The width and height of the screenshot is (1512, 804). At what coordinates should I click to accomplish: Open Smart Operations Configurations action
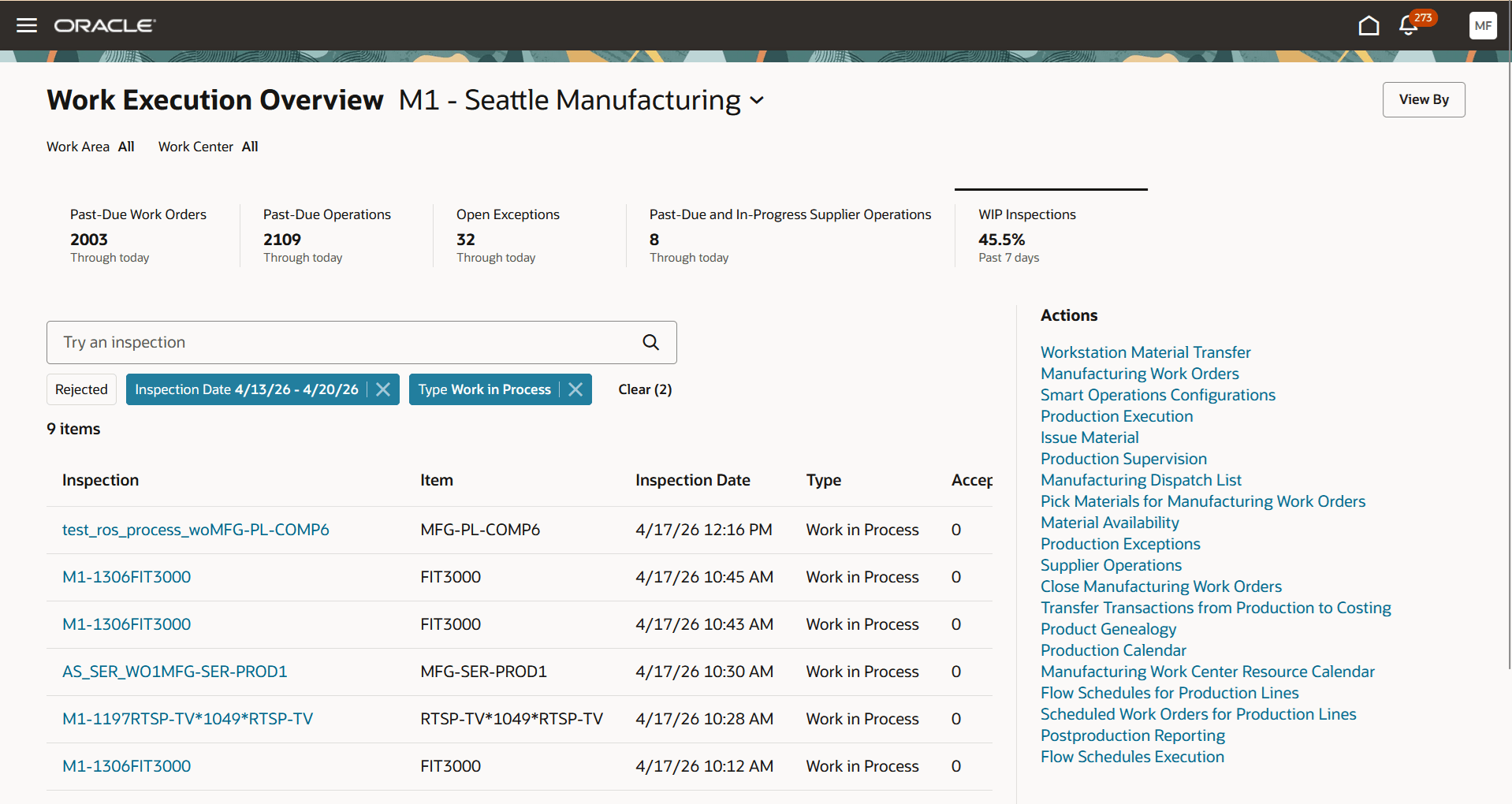(x=1157, y=395)
